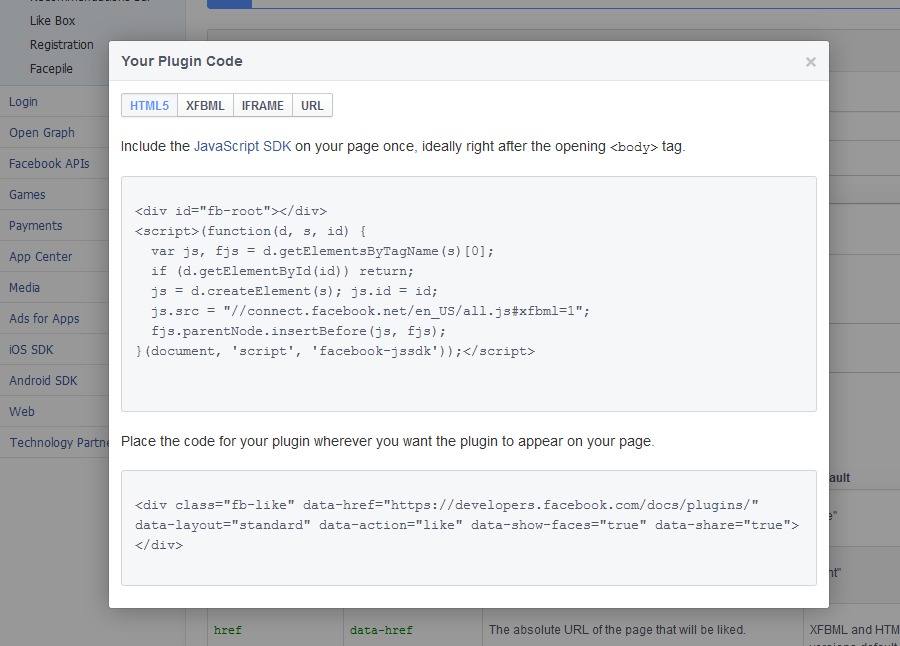The height and width of the screenshot is (646, 900).
Task: Click the 'Place the code for your plugin' instruction
Action: click(x=387, y=441)
